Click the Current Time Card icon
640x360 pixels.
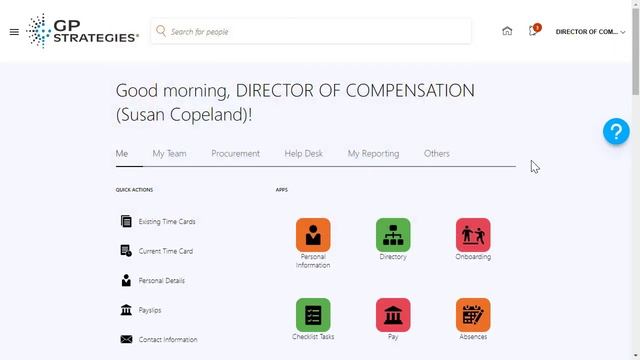tap(126, 251)
